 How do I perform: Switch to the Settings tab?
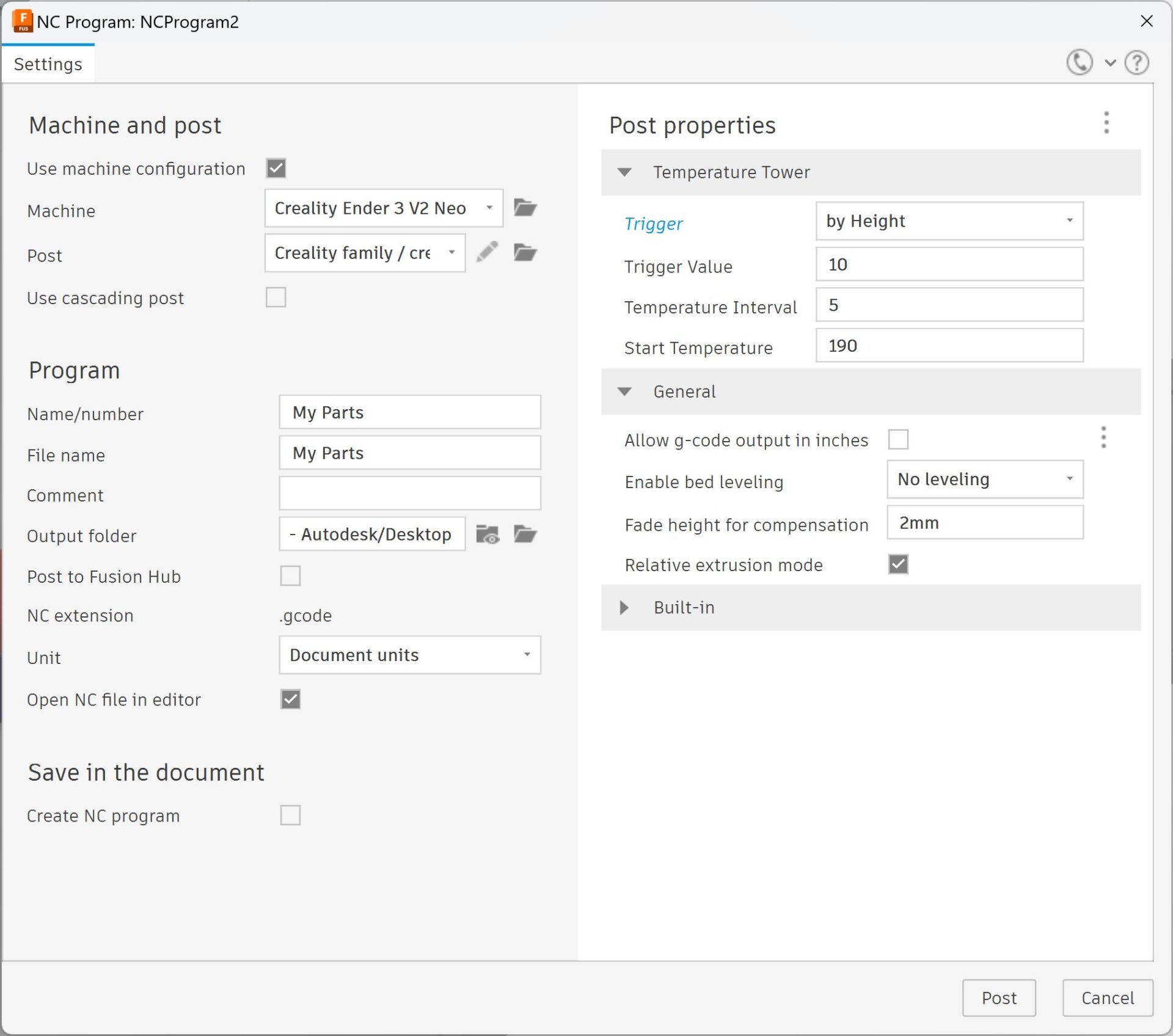point(48,64)
